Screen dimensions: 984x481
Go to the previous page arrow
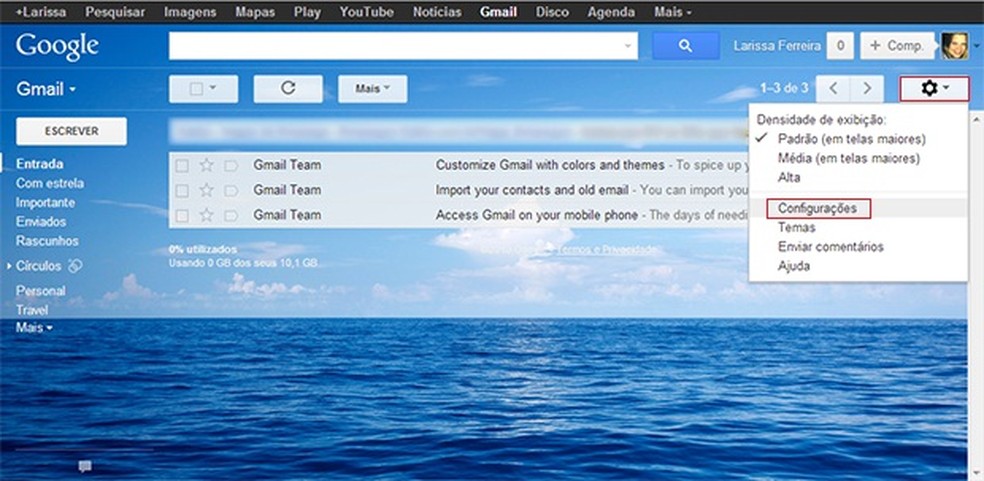(833, 89)
